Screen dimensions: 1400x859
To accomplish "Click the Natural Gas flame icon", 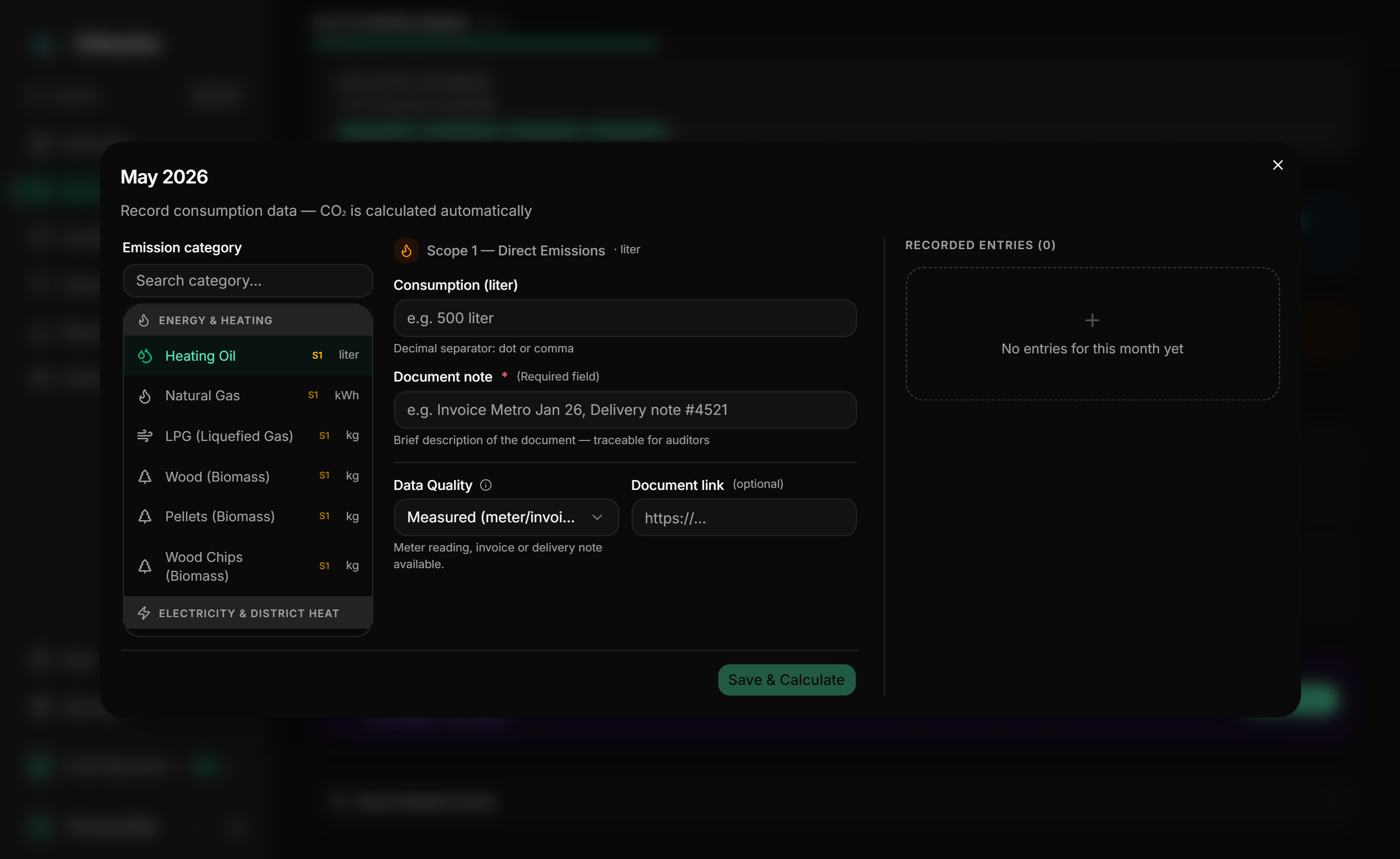I will [x=145, y=396].
